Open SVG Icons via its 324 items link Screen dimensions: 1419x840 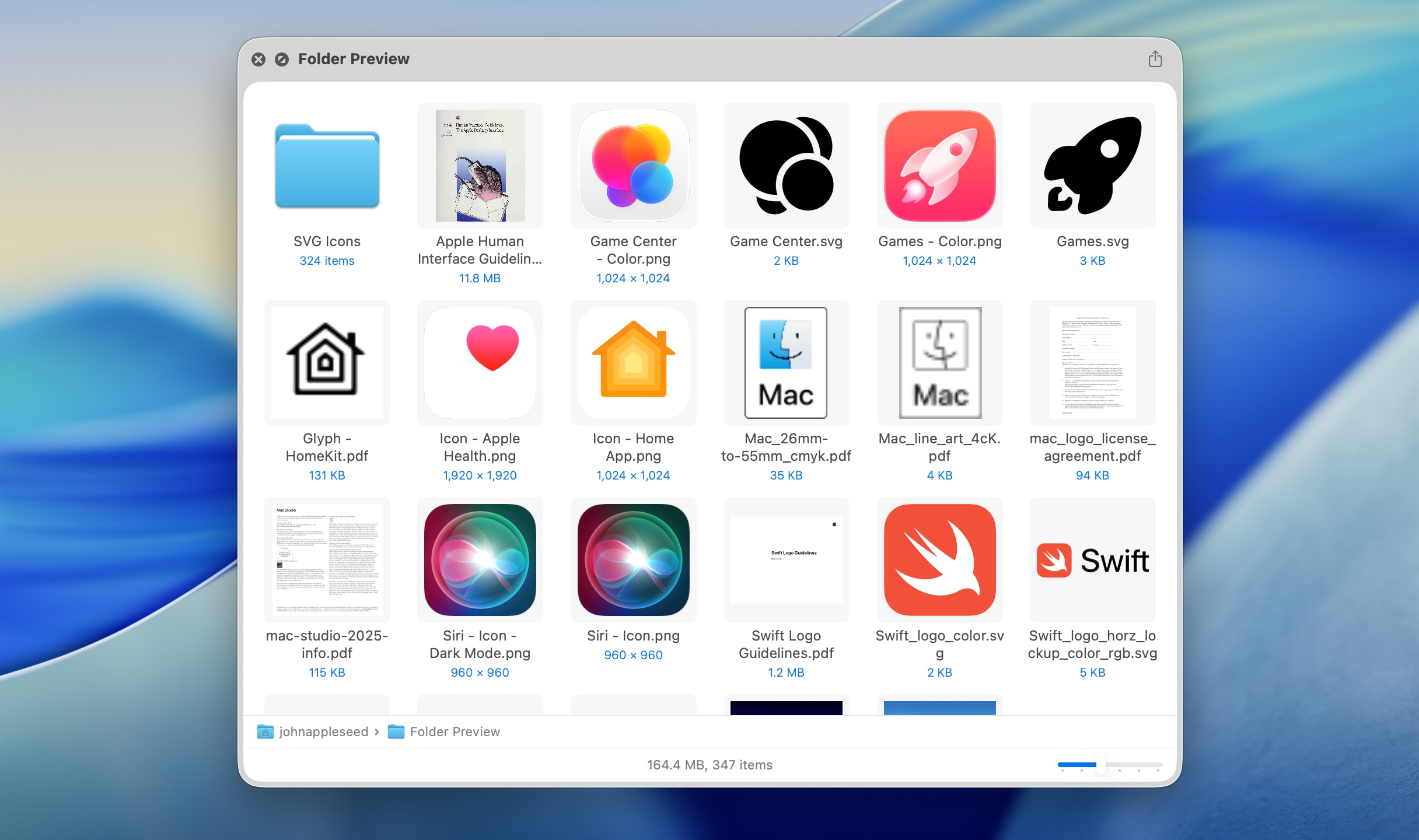(x=327, y=261)
